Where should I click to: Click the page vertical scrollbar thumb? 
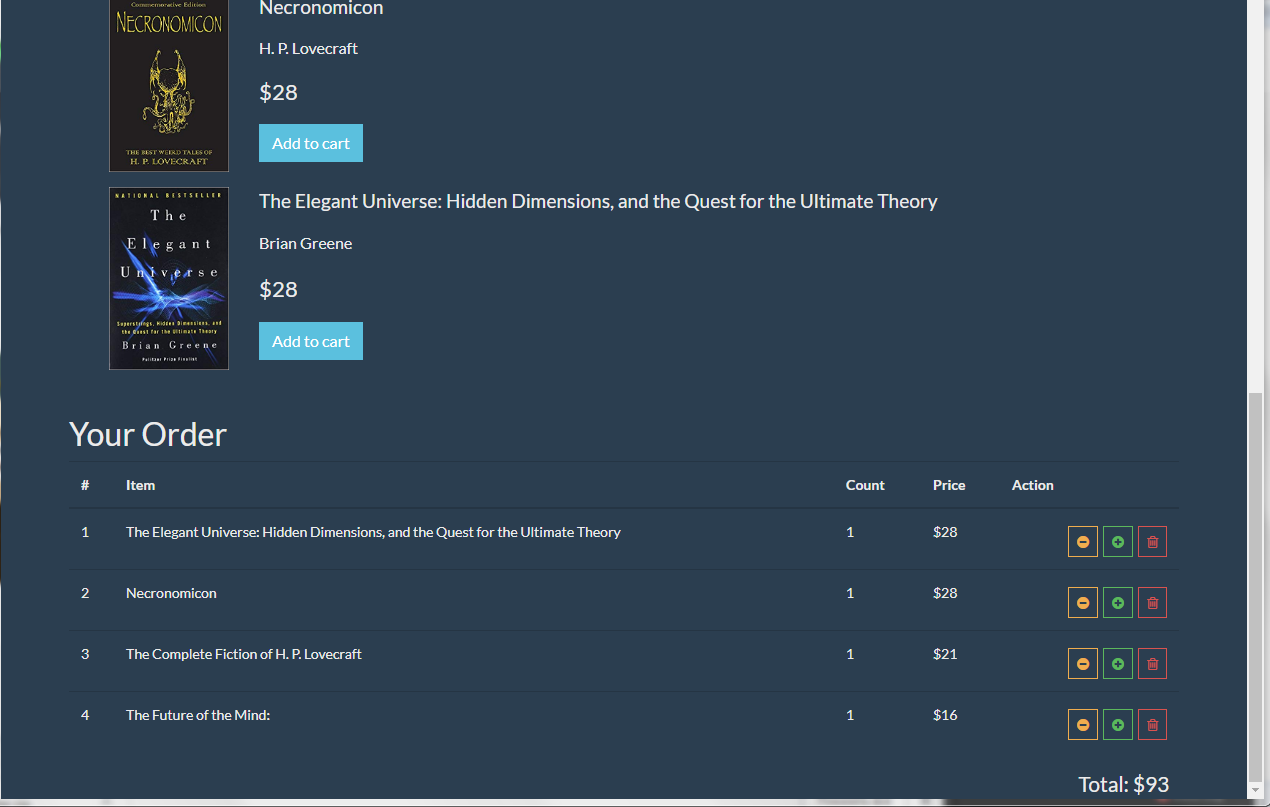point(1256,587)
